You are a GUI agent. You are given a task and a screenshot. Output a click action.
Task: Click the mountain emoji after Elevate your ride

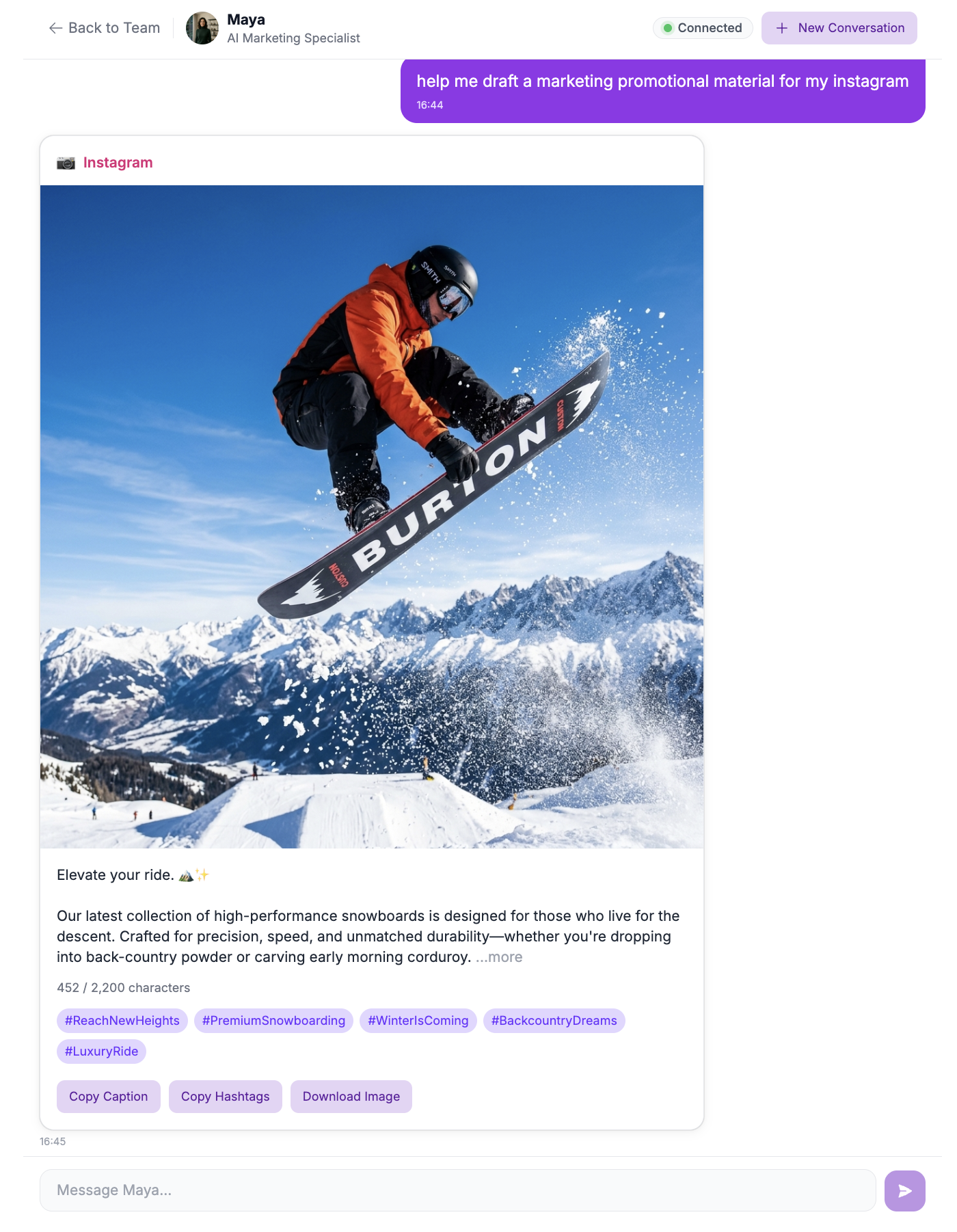(x=186, y=875)
